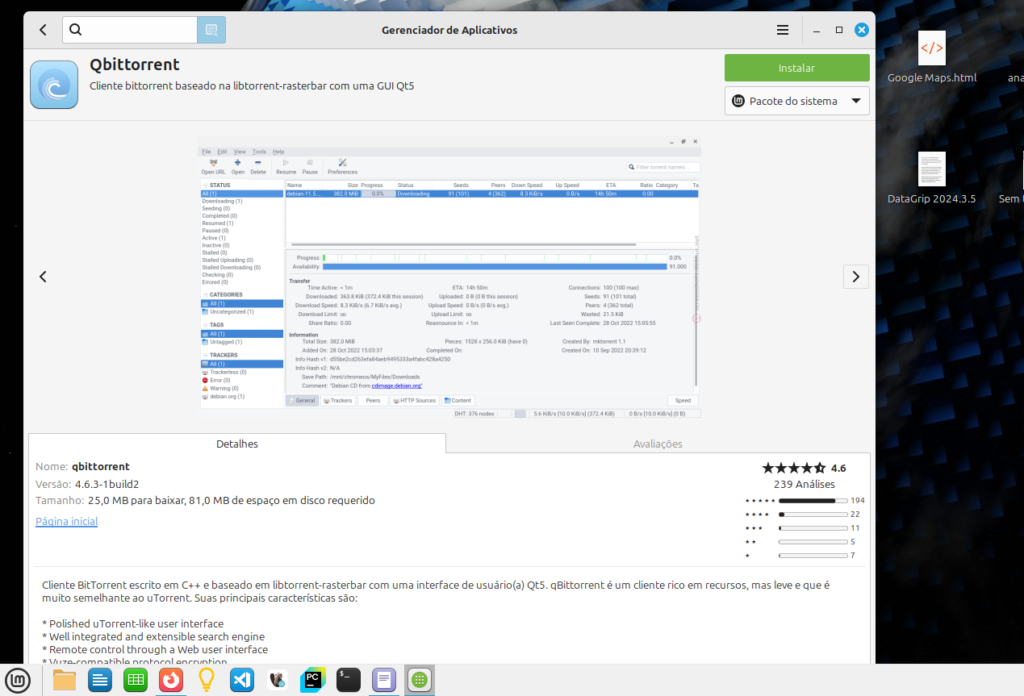
Task: Open the green spreadsheet app in the taskbar
Action: [136, 680]
